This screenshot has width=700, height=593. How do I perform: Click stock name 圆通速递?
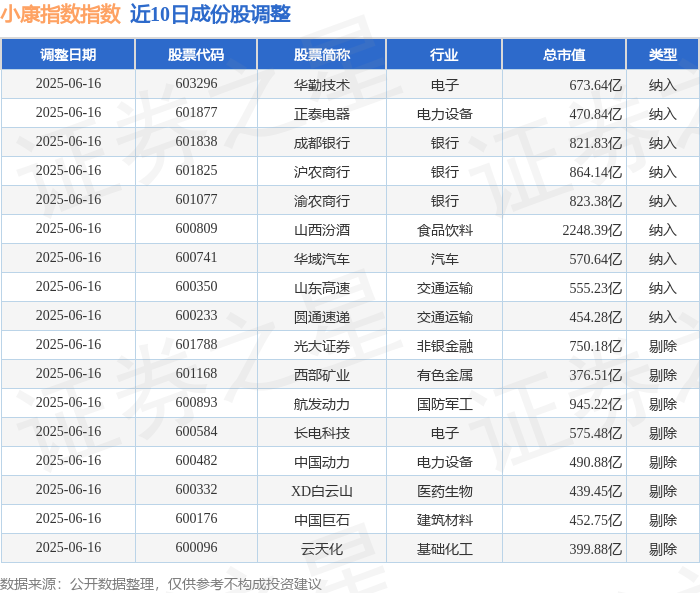coord(321,317)
